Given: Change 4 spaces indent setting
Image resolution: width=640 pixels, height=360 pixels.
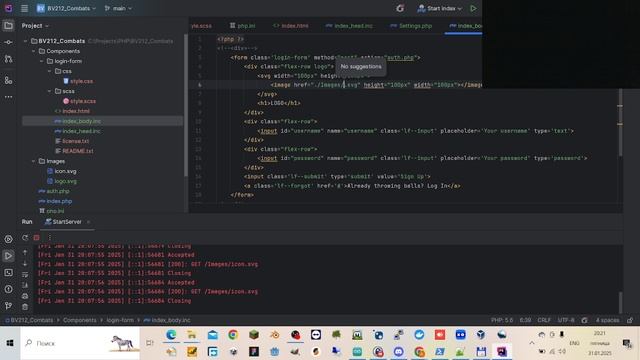Looking at the screenshot, I should point(607,320).
